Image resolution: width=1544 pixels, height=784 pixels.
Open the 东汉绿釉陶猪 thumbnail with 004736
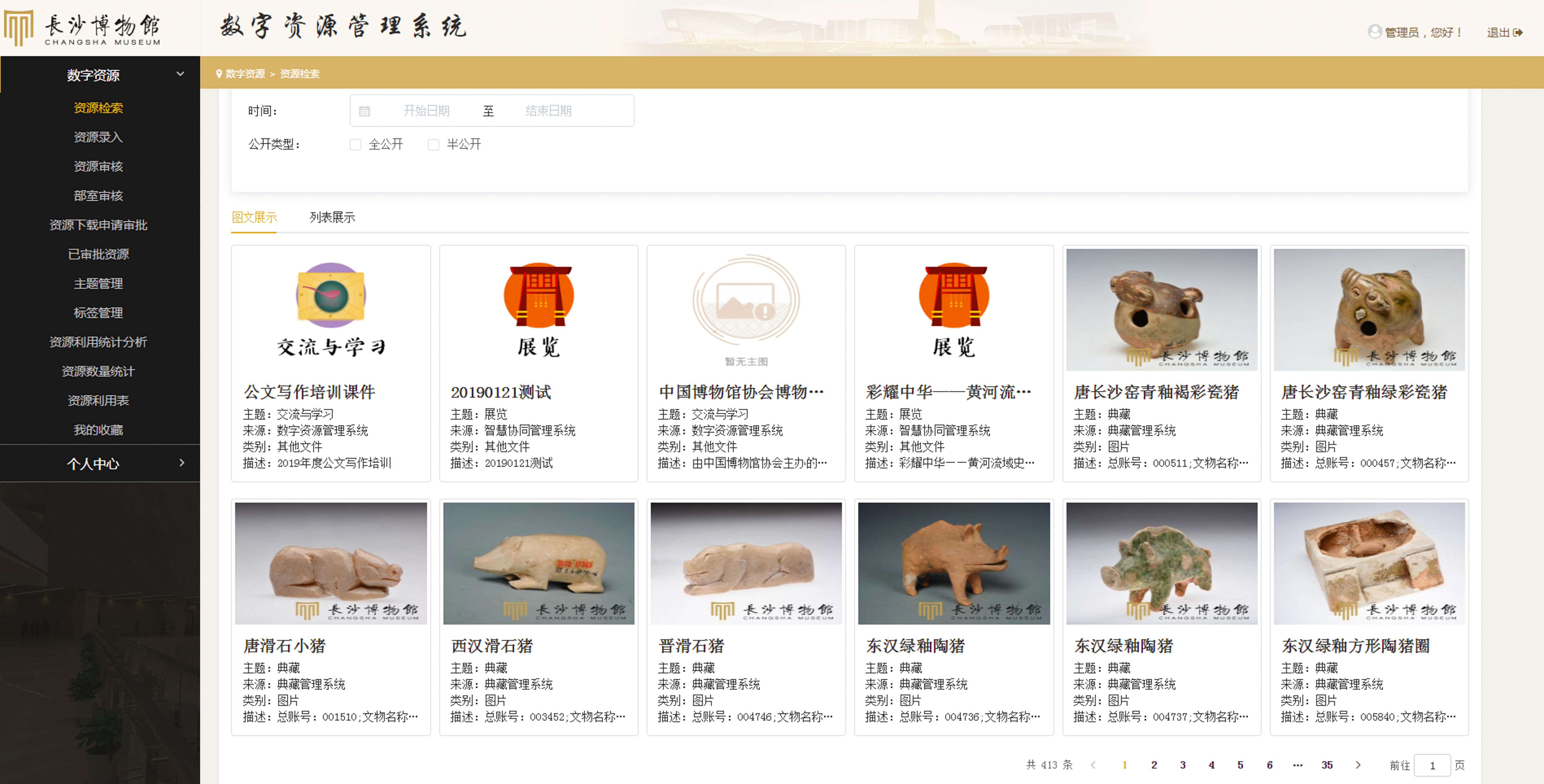pos(954,564)
